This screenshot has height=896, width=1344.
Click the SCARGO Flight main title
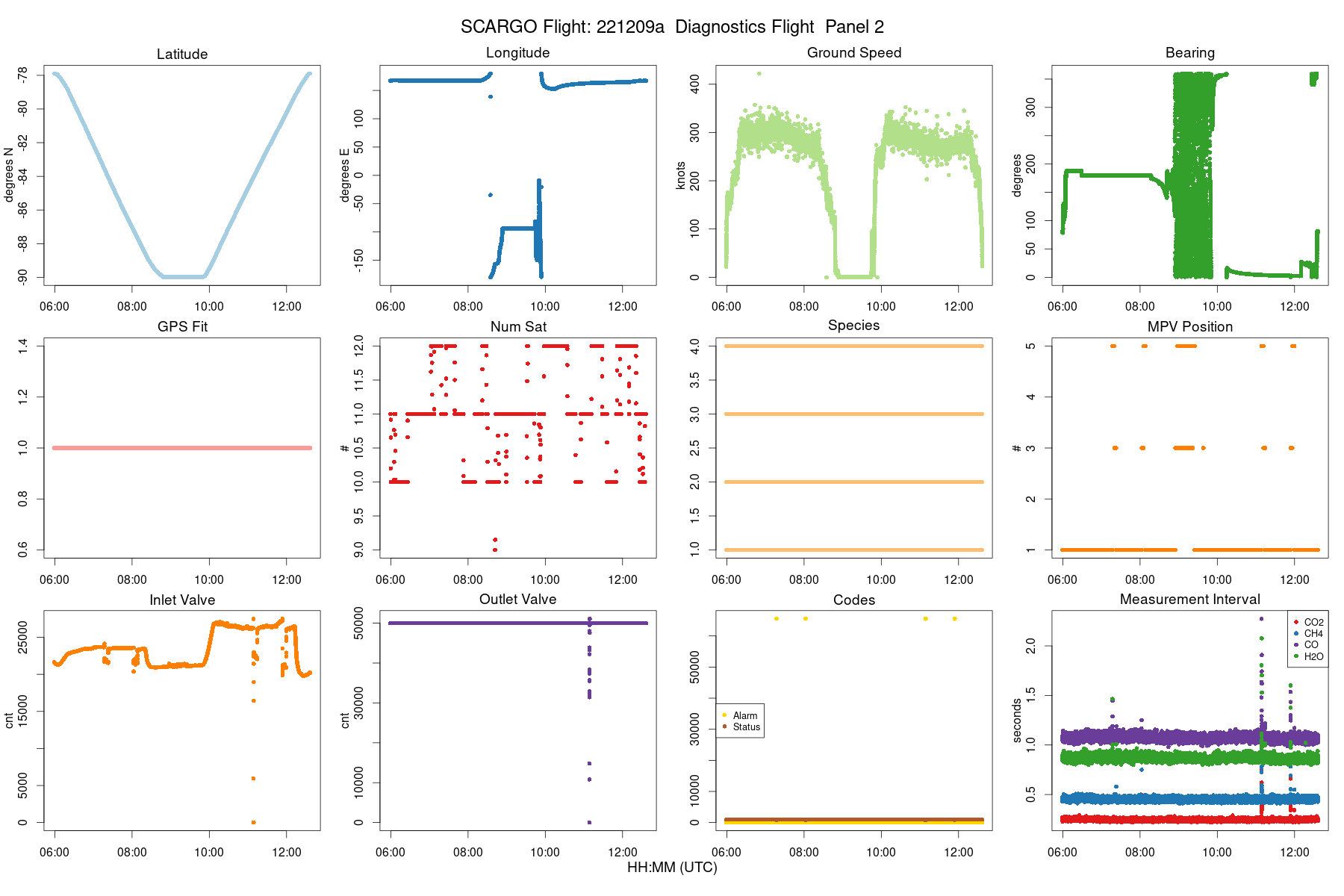point(672,27)
